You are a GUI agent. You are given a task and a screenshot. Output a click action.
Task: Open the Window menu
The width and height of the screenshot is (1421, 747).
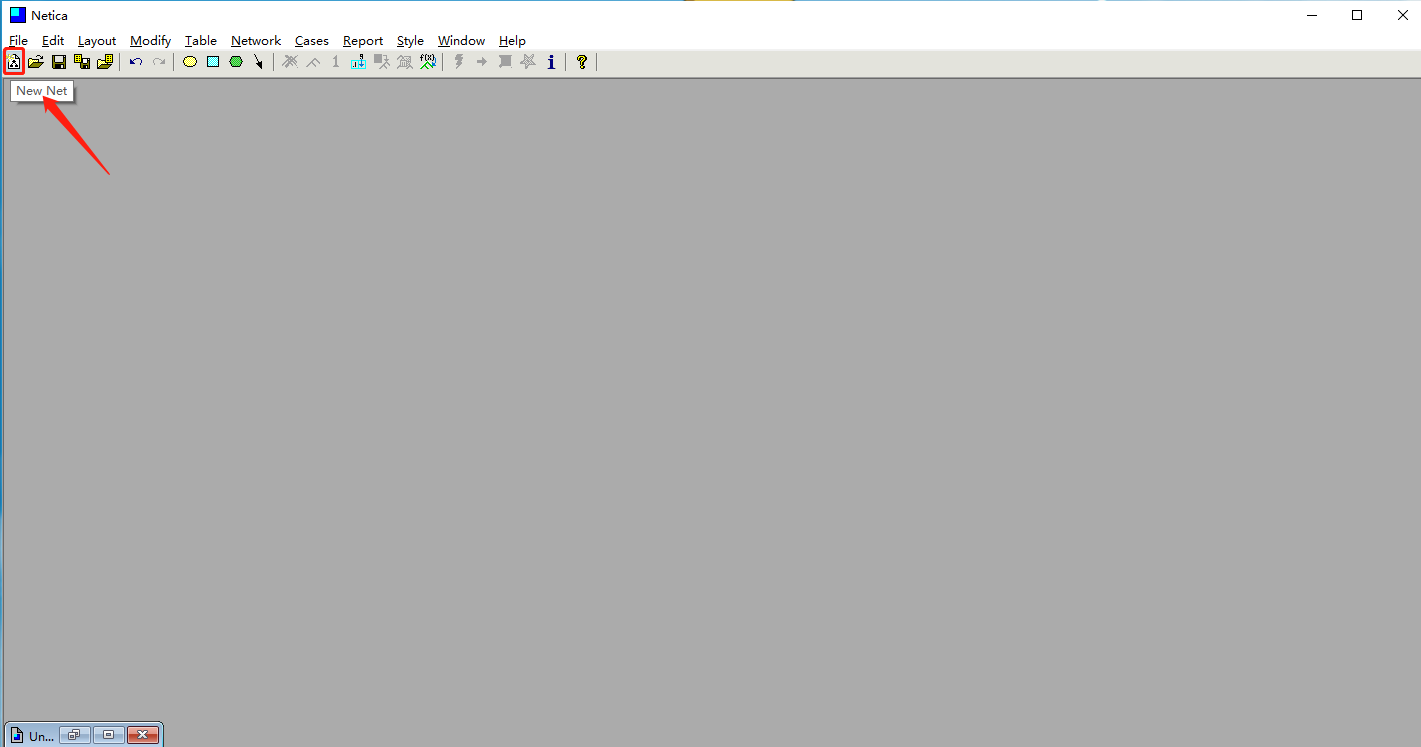coord(461,41)
